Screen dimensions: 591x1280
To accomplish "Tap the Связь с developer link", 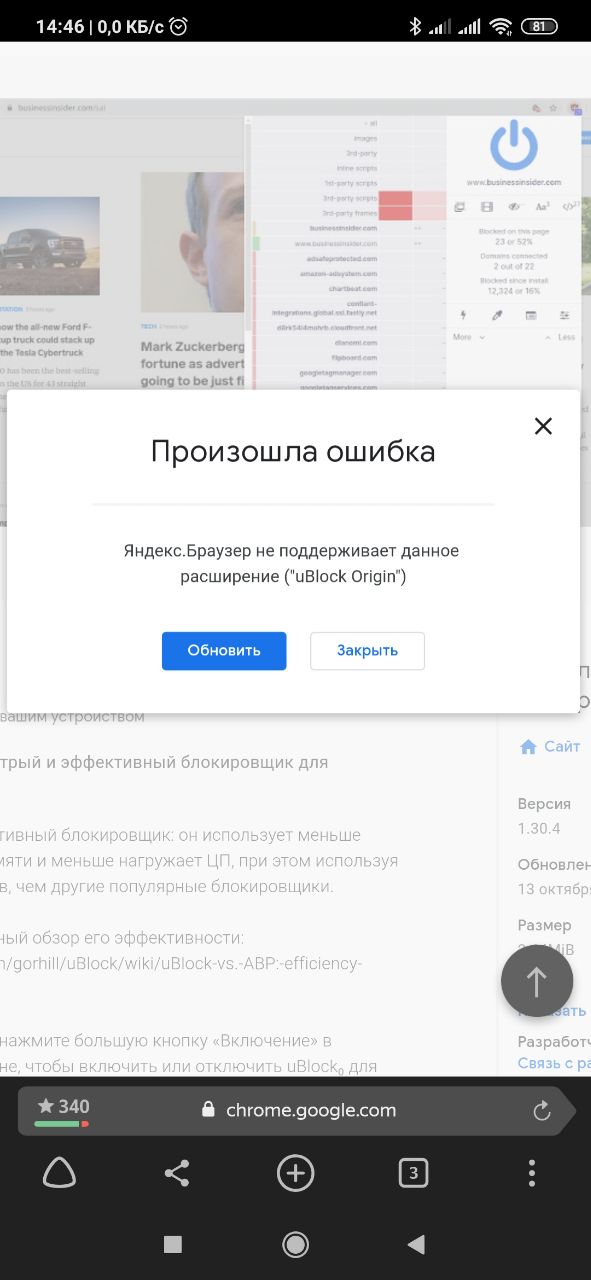I will [554, 1063].
